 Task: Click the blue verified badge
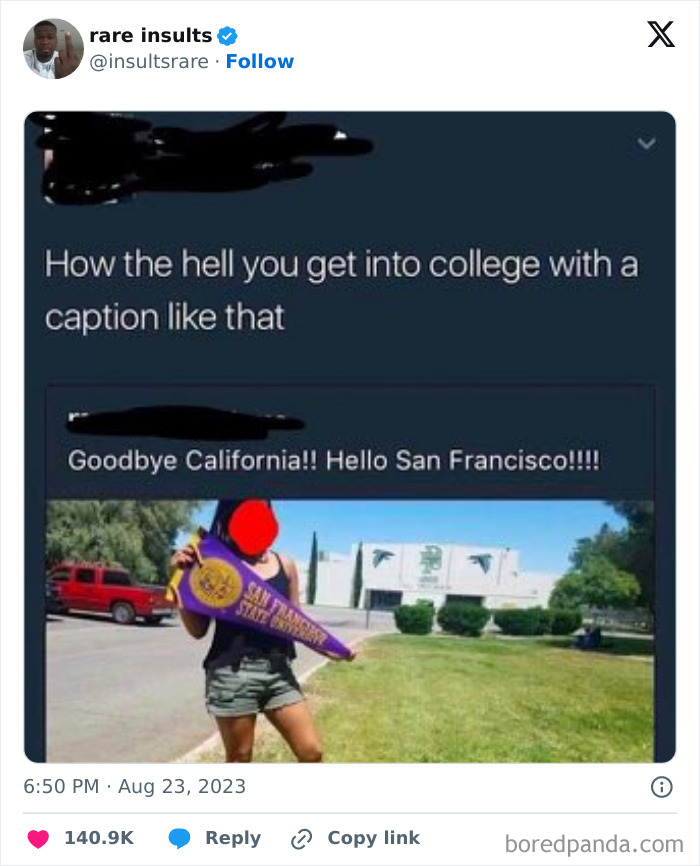[x=227, y=36]
